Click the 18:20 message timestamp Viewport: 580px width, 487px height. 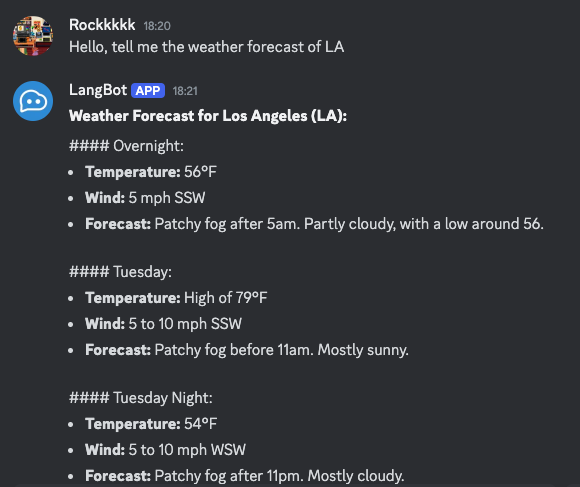157,26
